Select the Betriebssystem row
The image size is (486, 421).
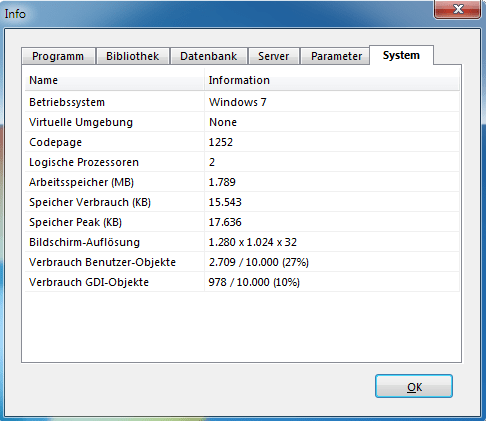pyautogui.click(x=242, y=102)
